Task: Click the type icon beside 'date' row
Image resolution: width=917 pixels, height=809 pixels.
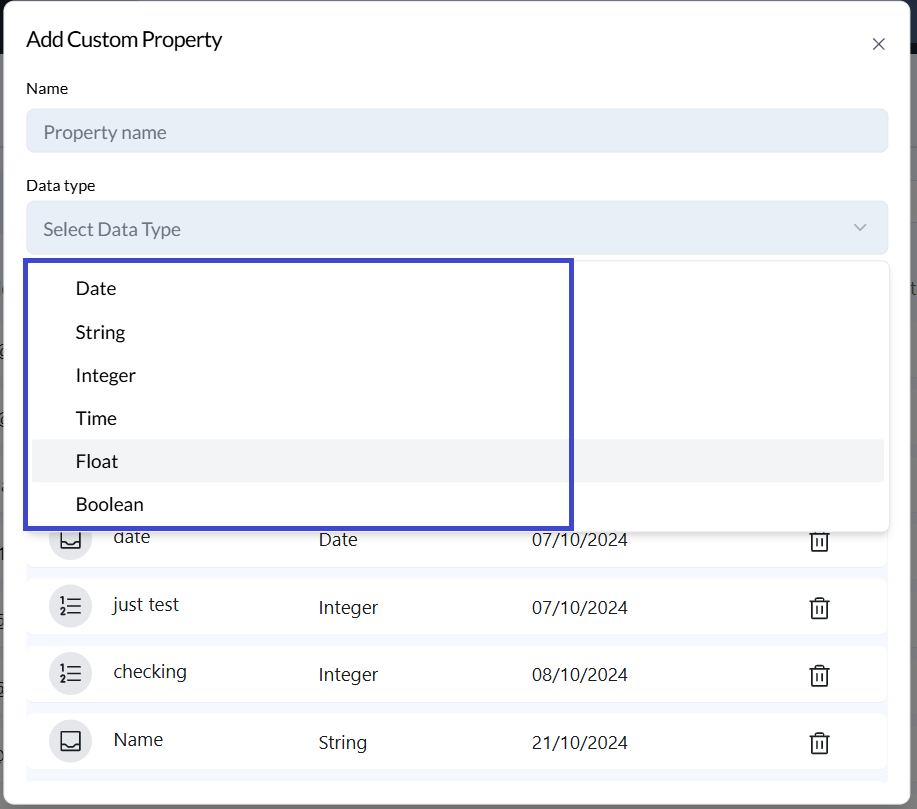Action: (x=70, y=540)
